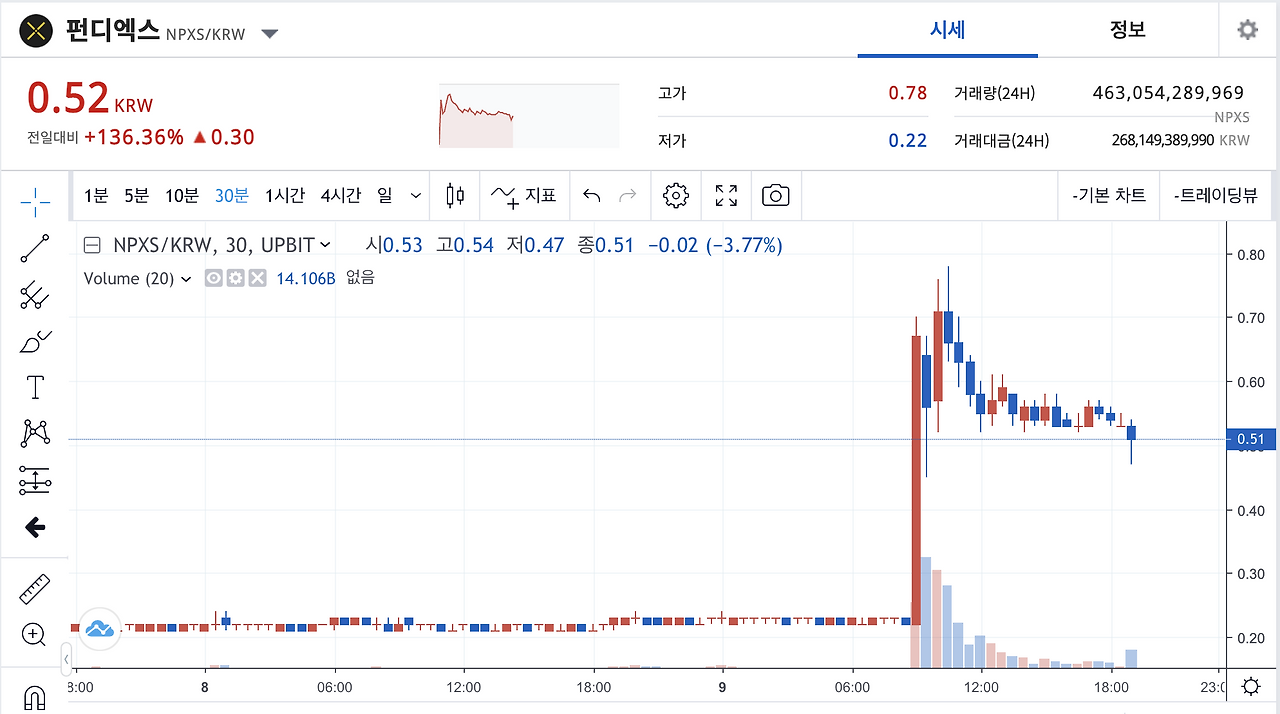Select the brush drawing tool
Viewport: 1280px width, 714px height.
[35, 341]
